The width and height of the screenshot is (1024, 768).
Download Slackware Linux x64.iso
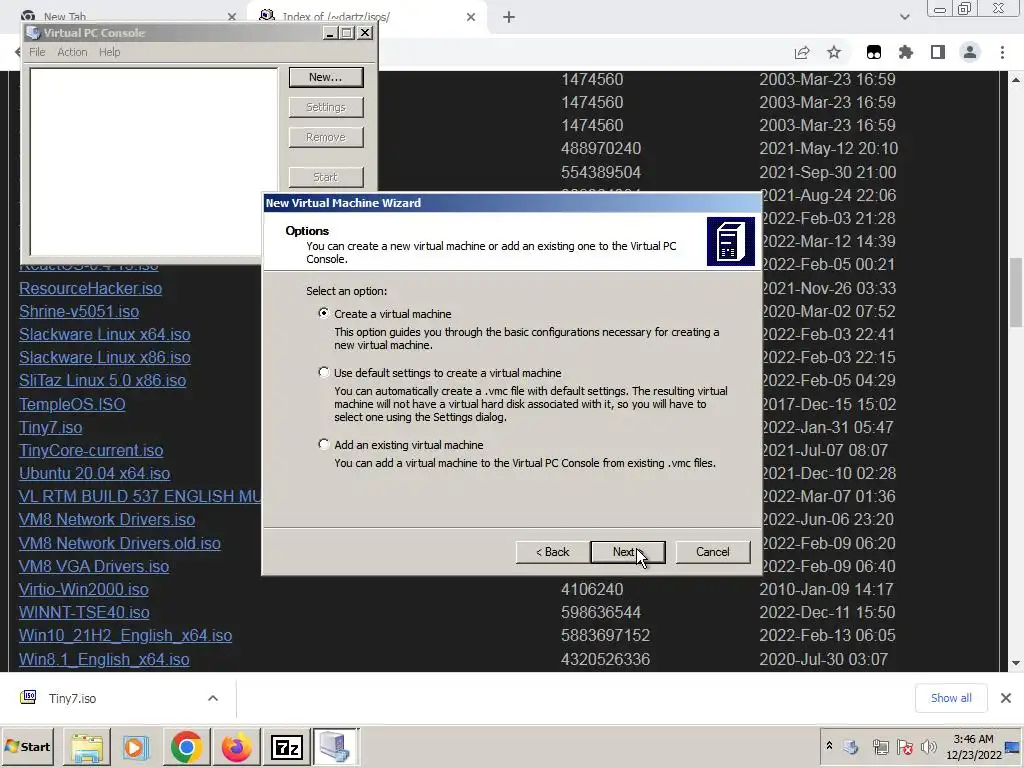(x=104, y=334)
